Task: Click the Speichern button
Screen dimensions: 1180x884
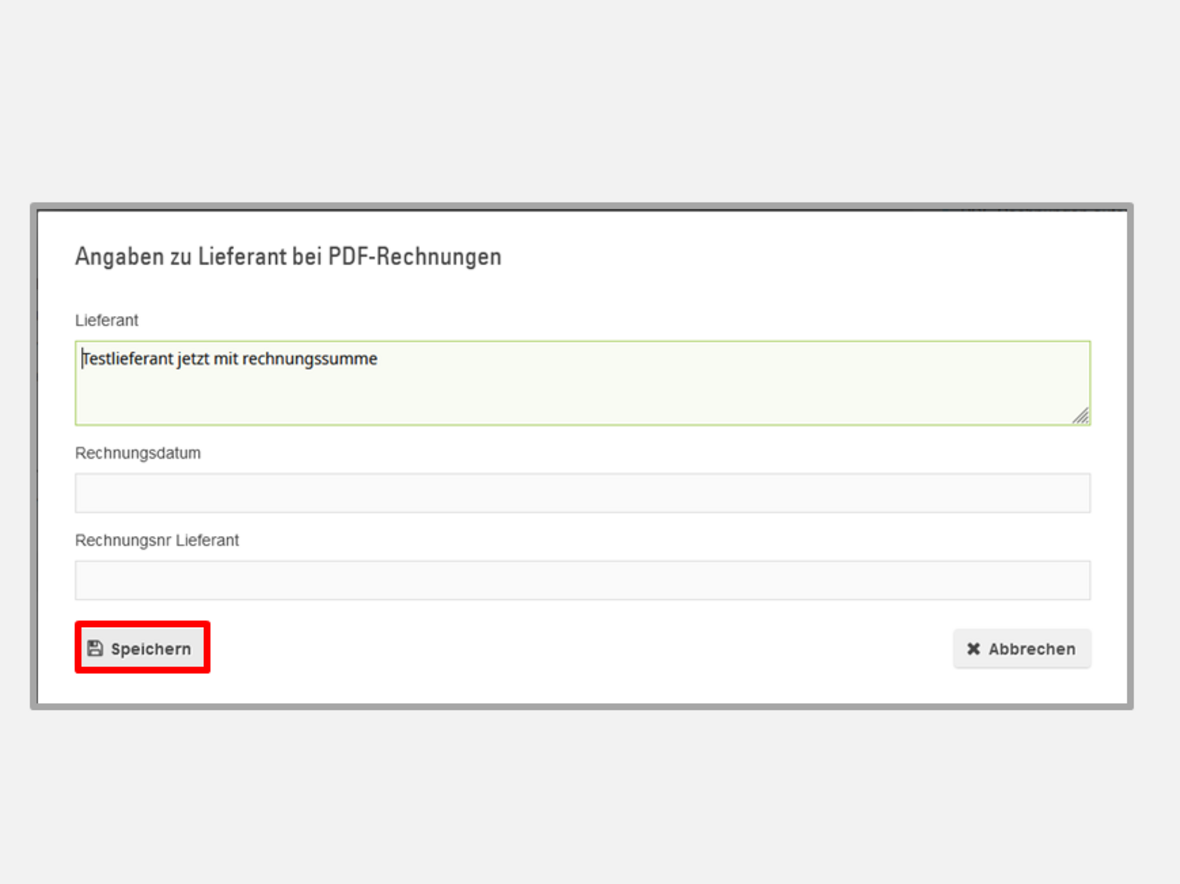Action: (x=142, y=648)
